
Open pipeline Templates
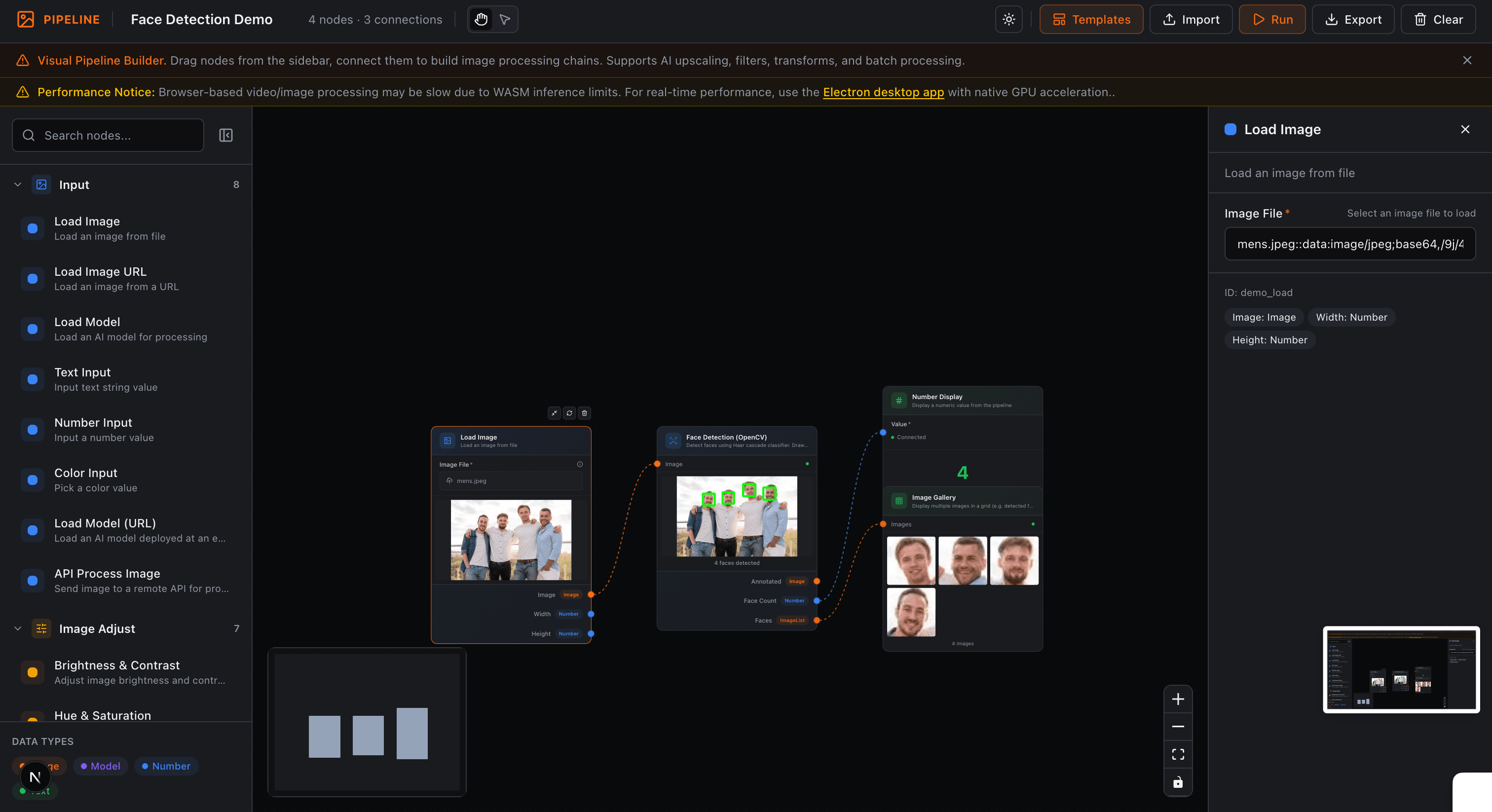[x=1090, y=19]
